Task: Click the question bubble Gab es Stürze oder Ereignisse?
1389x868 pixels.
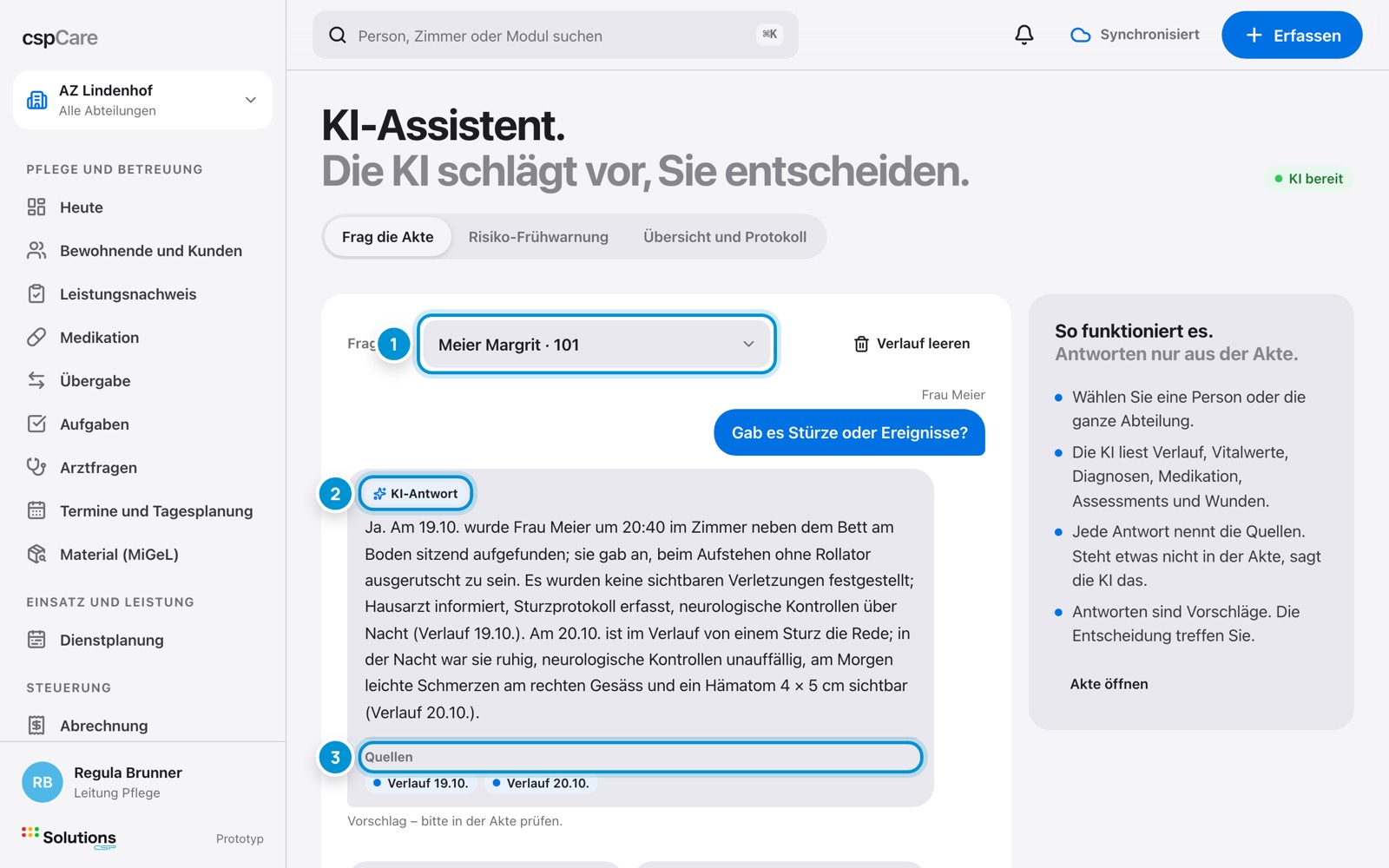Action: (x=849, y=432)
